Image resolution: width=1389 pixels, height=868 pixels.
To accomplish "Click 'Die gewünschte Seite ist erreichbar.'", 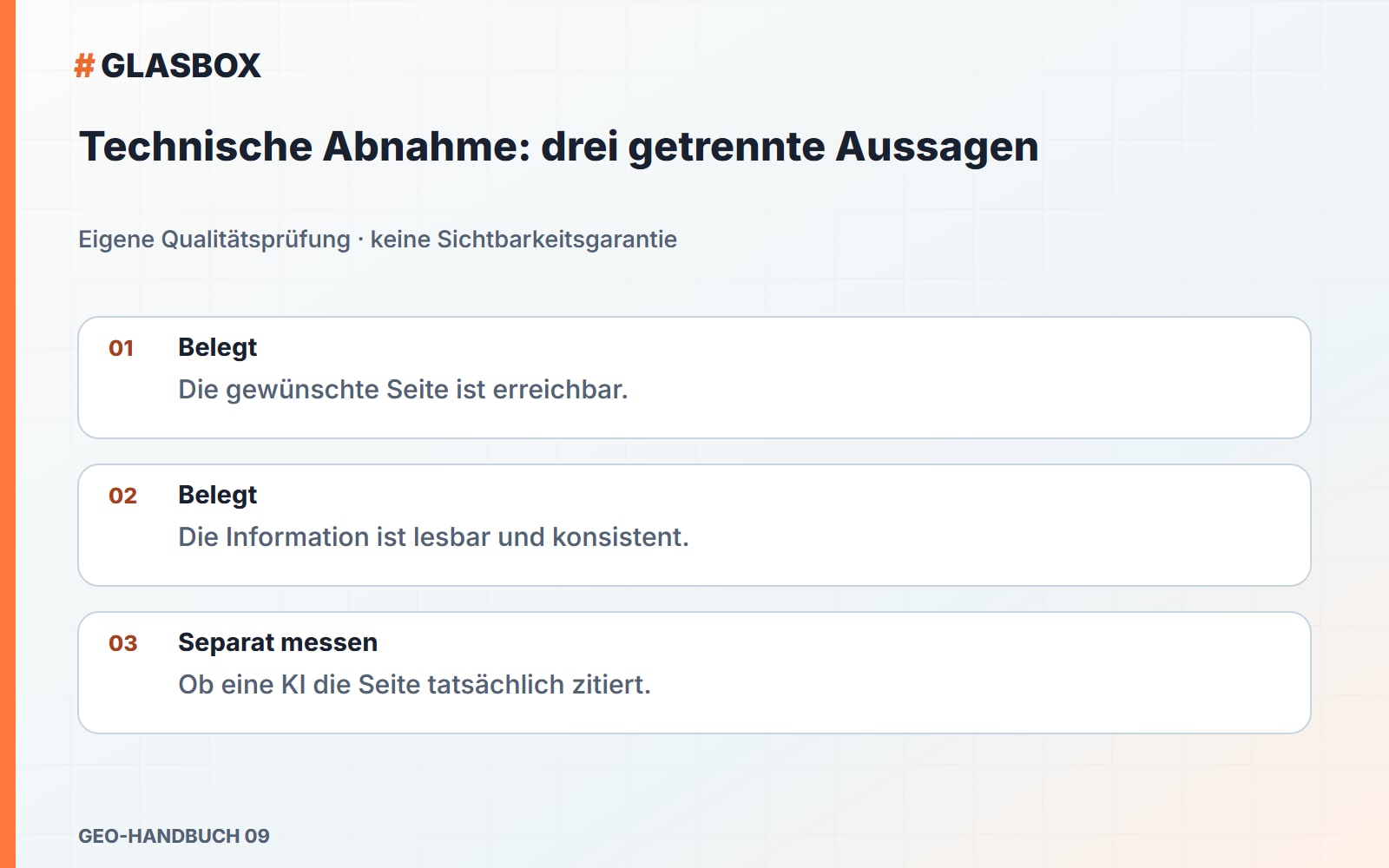I will pos(403,390).
